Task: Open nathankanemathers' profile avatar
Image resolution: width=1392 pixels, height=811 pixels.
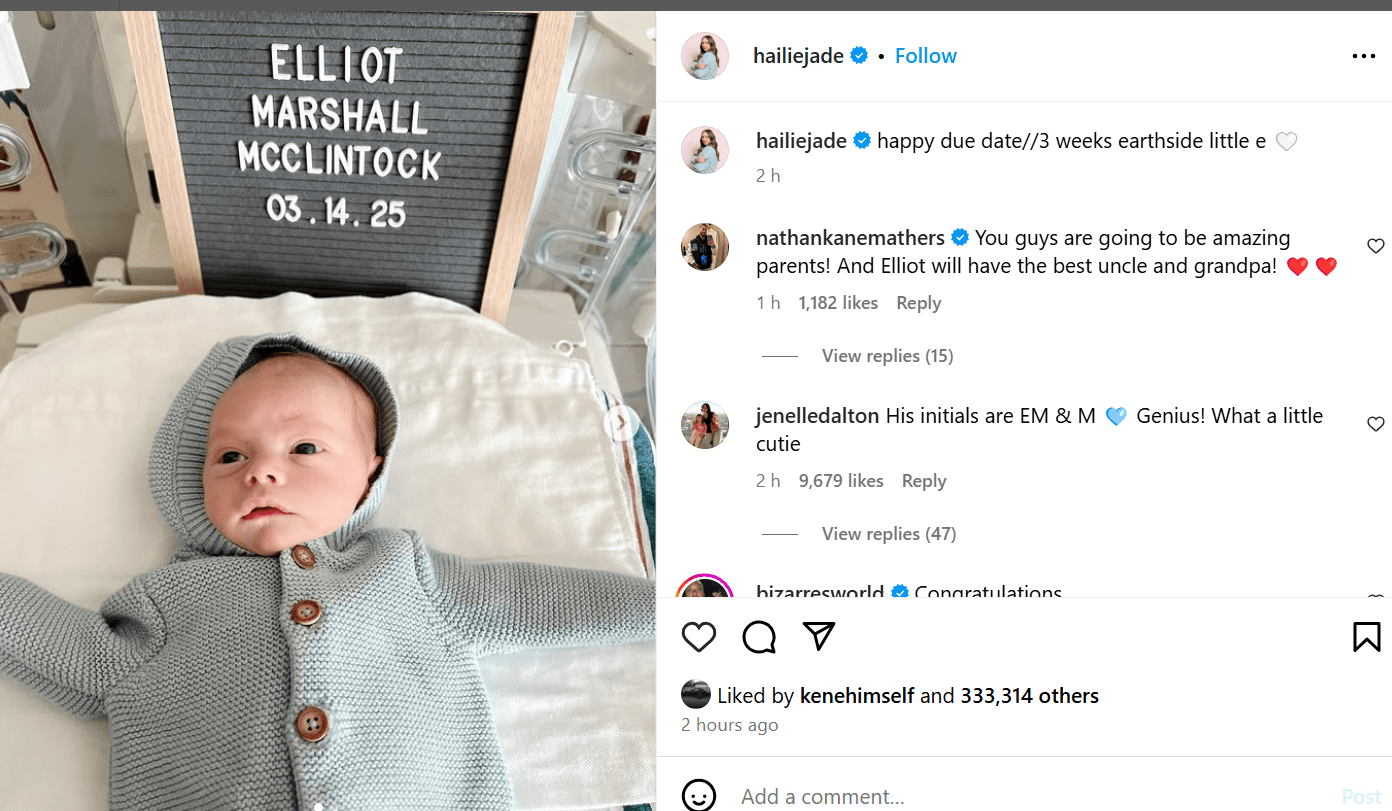Action: tap(705, 247)
